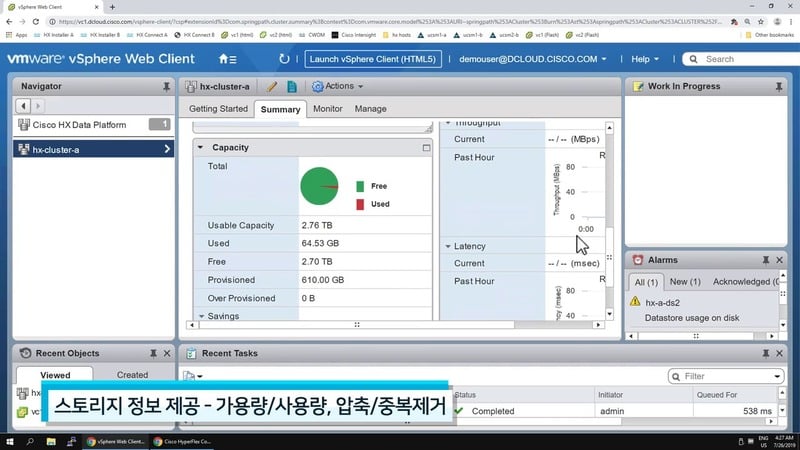Launch vSphere Client (HTML5)
Image resolution: width=800 pixels, height=450 pixels.
(373, 59)
